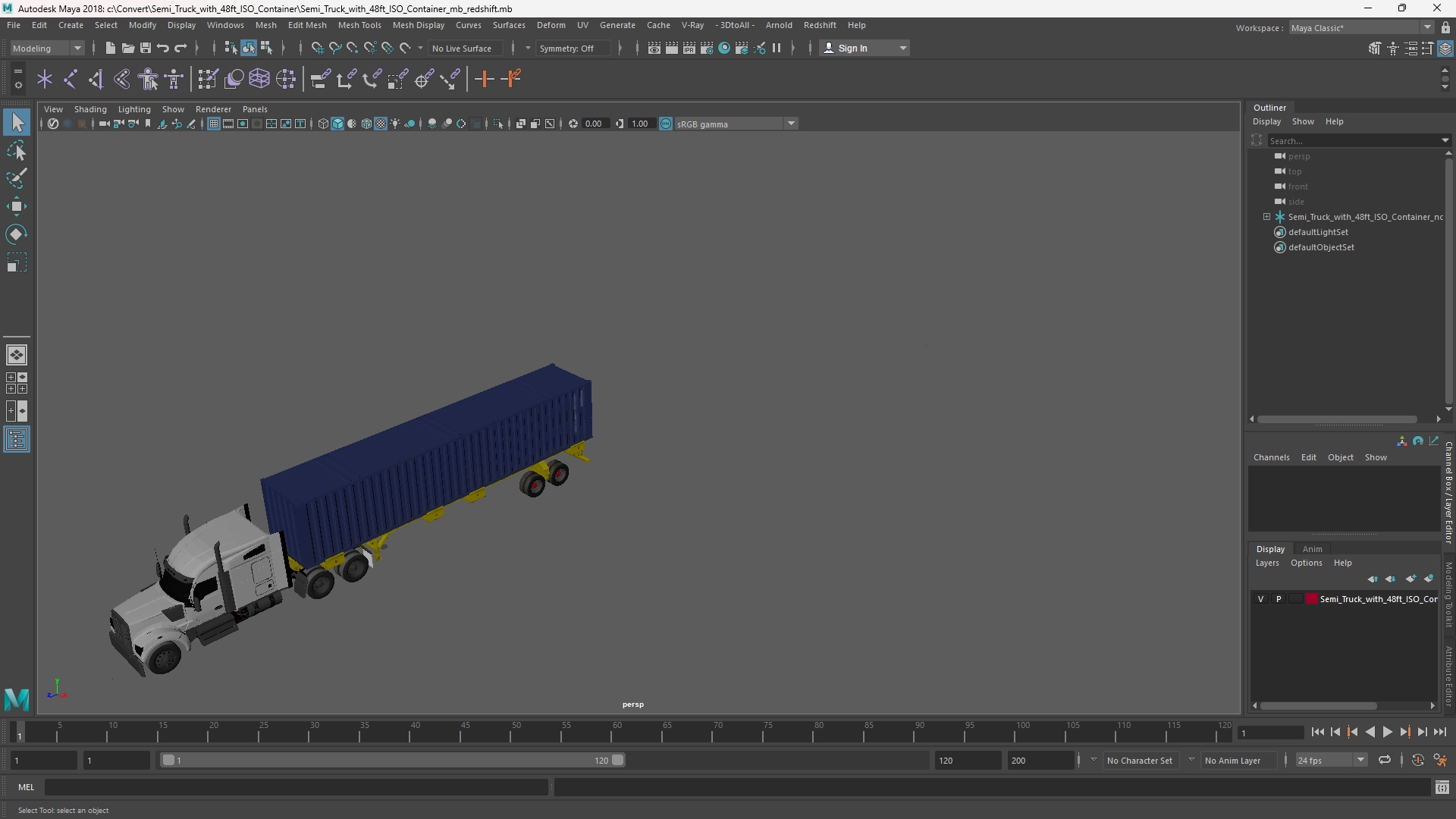Click the New Scene icon
The image size is (1456, 819).
[x=110, y=48]
